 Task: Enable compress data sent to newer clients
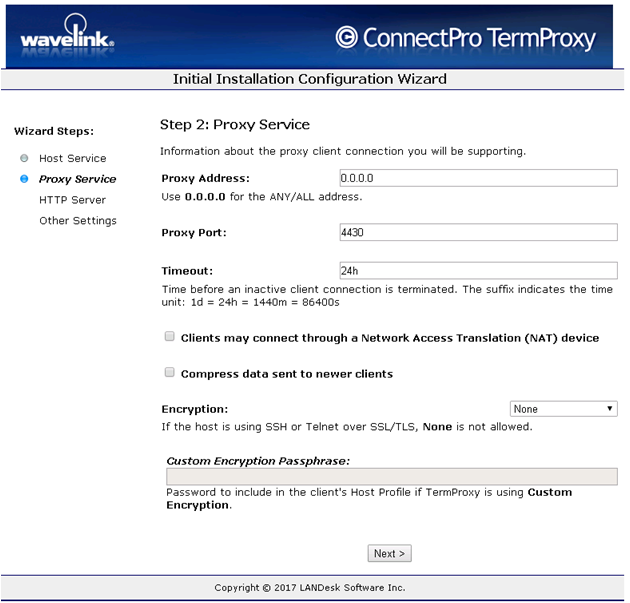[170, 372]
